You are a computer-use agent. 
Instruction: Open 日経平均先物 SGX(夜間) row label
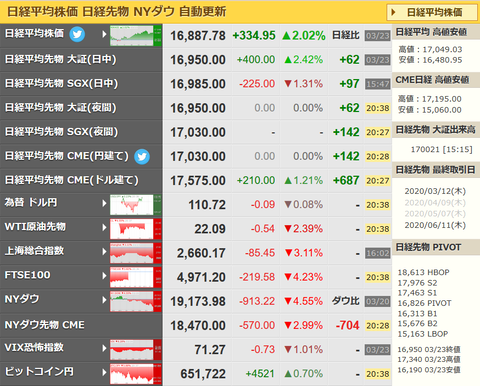pos(61,132)
